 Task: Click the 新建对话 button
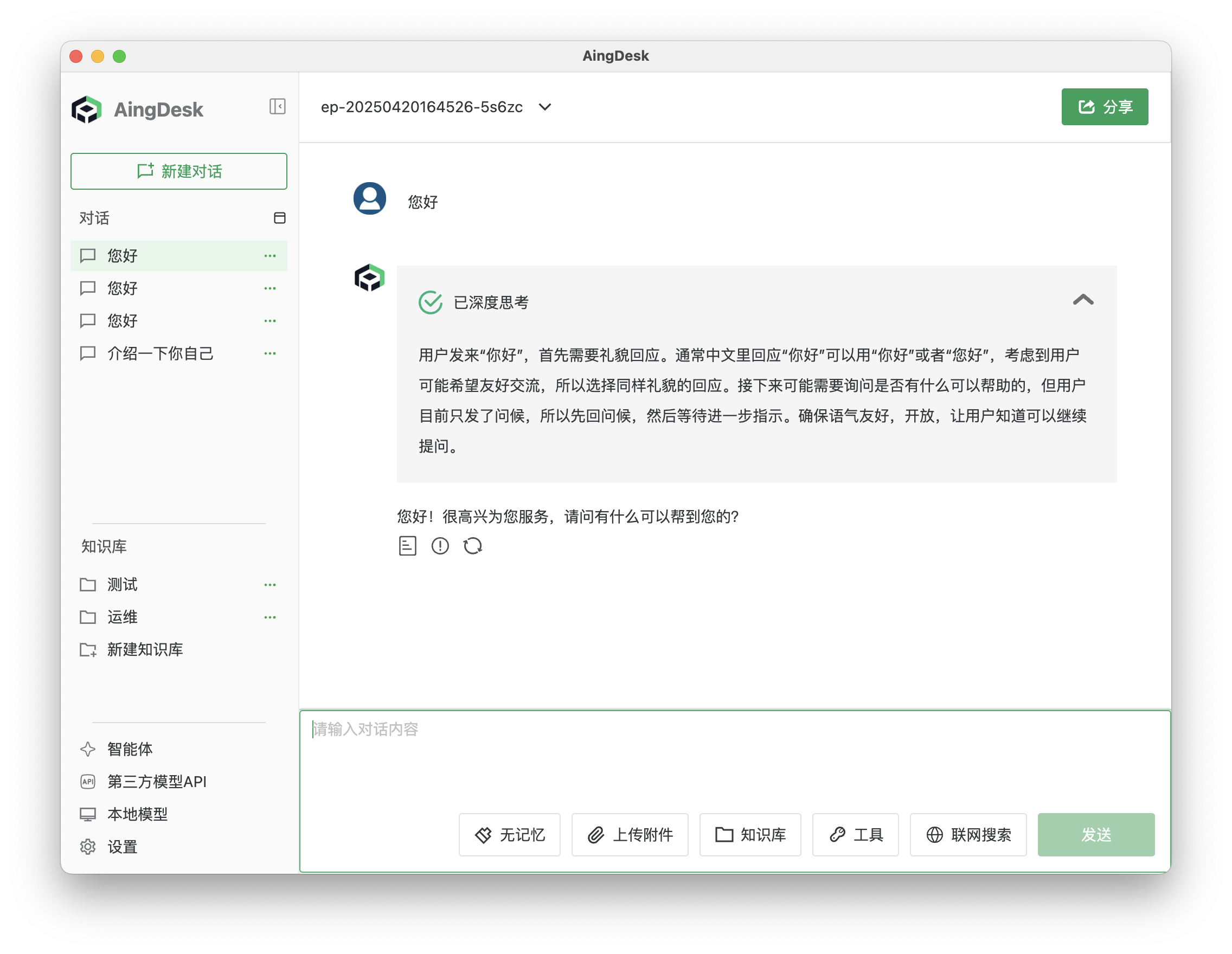pyautogui.click(x=179, y=171)
